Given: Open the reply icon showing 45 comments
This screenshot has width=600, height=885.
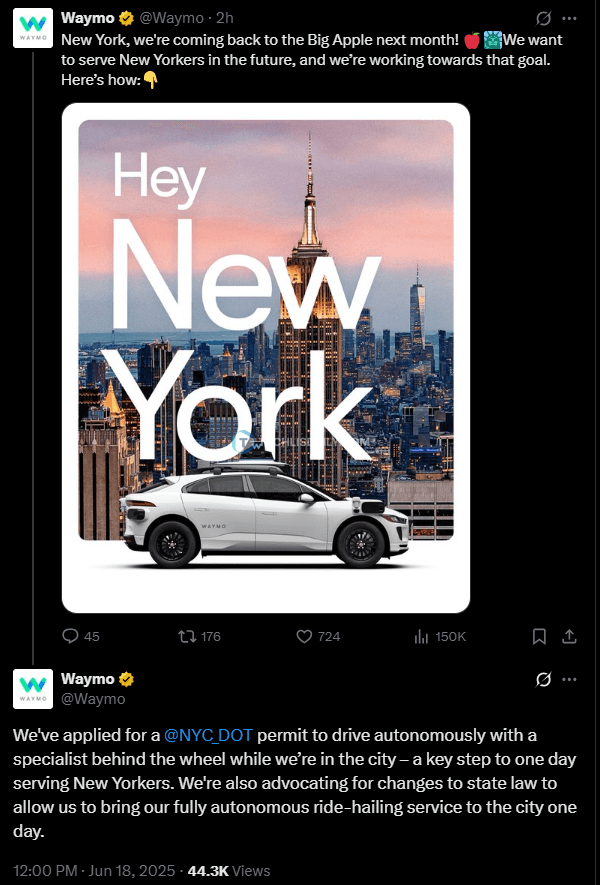Looking at the screenshot, I should (70, 637).
